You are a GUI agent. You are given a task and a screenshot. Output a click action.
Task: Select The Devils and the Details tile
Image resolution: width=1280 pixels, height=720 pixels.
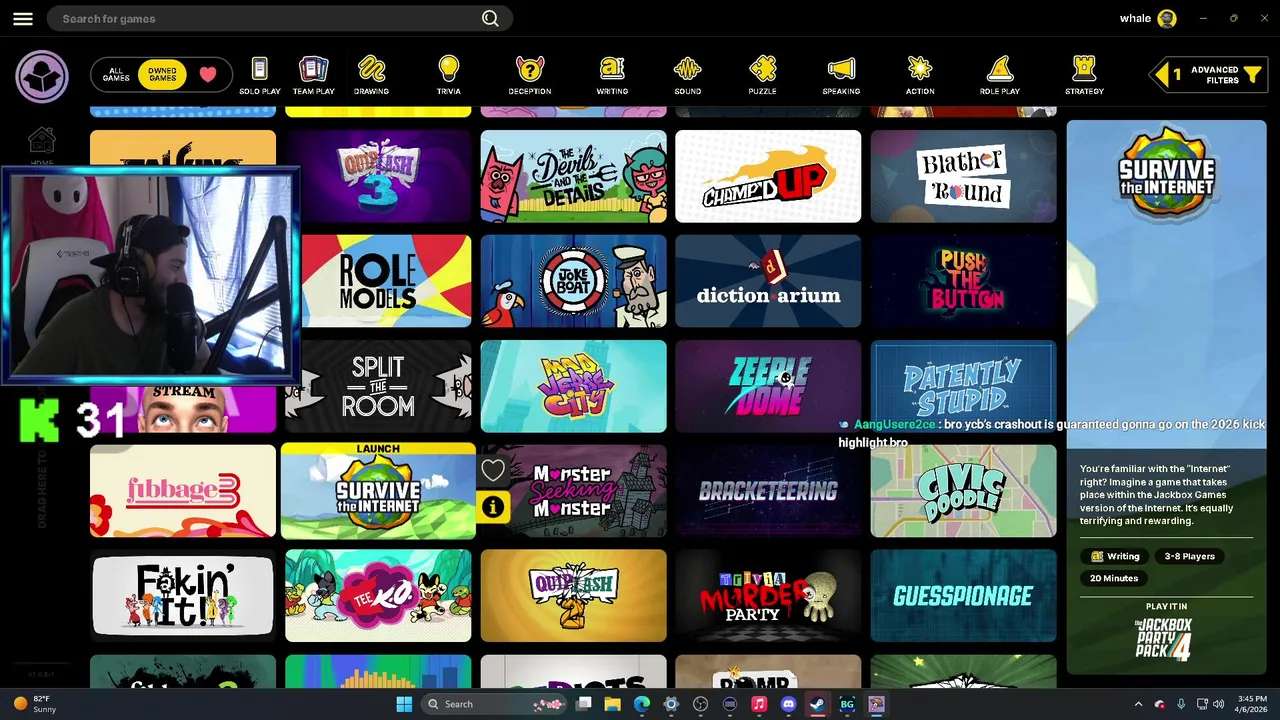click(x=573, y=176)
